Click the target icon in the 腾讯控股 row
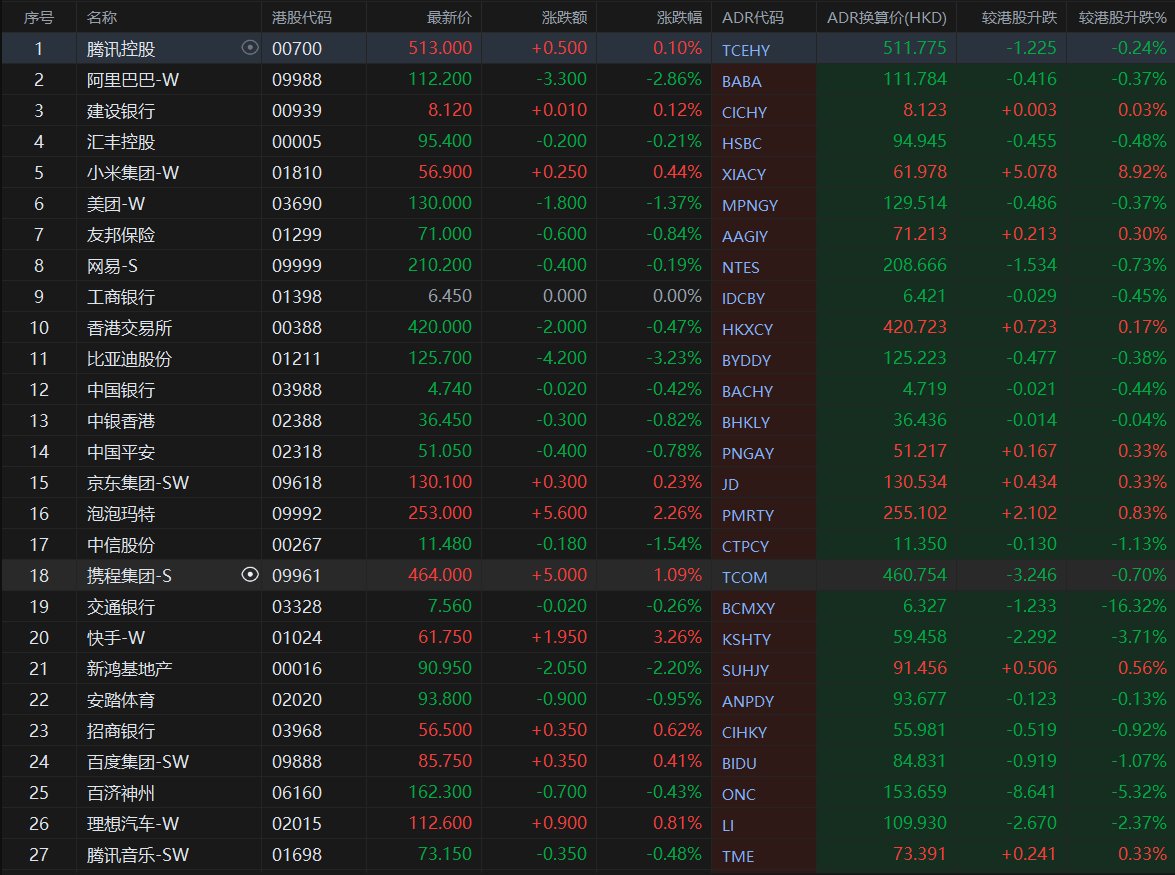 (x=250, y=48)
